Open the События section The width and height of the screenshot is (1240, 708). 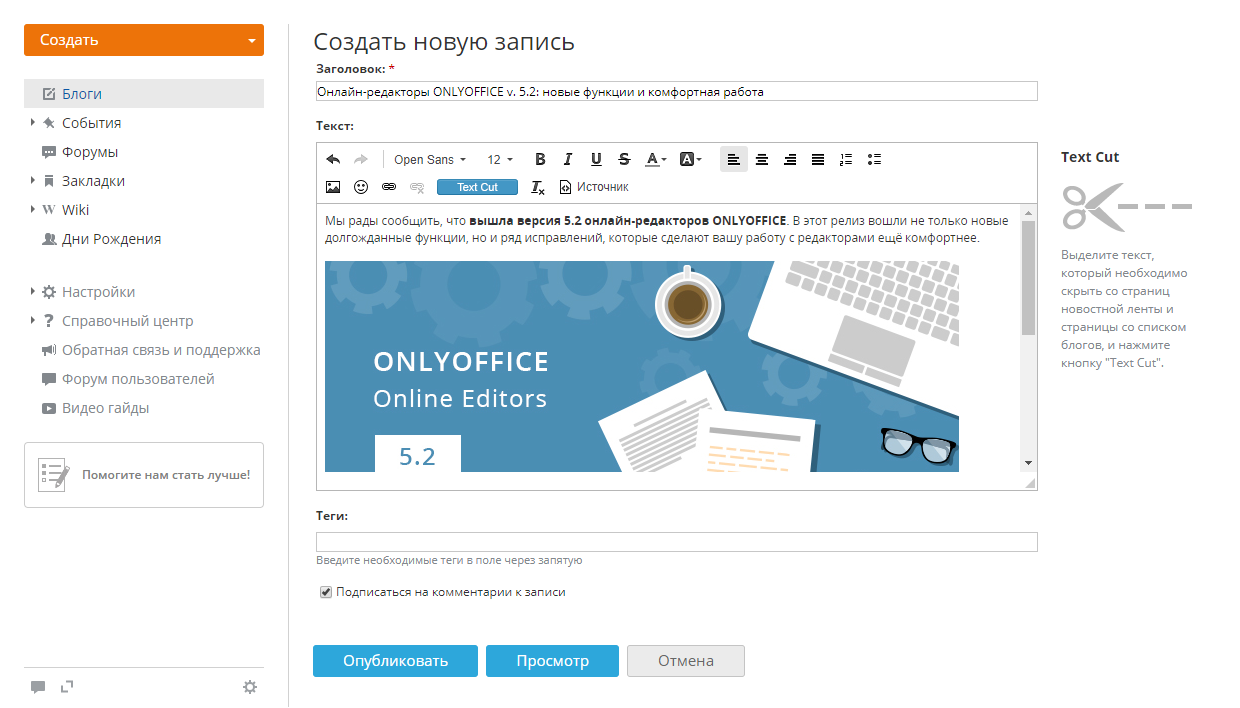pos(91,123)
